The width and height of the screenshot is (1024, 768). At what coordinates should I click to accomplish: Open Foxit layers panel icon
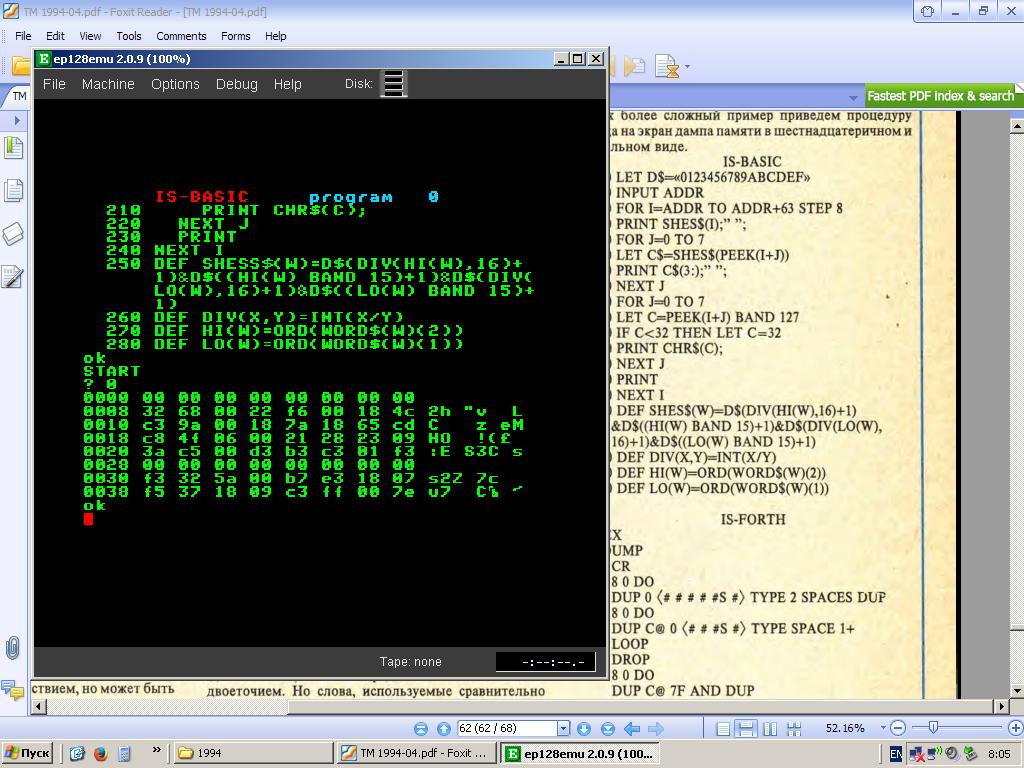13,234
